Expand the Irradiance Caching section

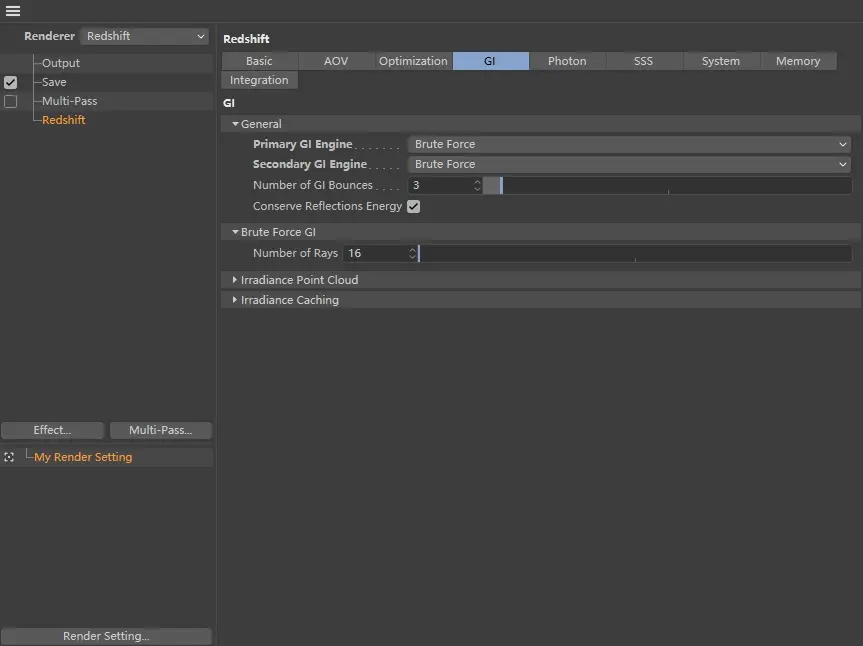[x=235, y=300]
